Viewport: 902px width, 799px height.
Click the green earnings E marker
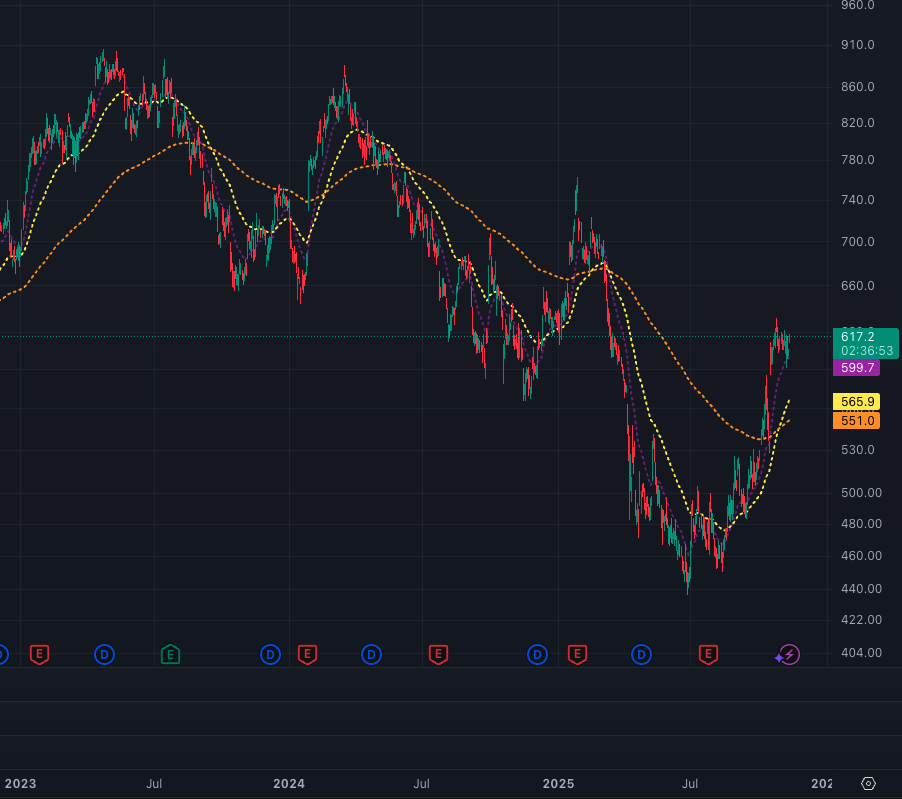click(171, 655)
